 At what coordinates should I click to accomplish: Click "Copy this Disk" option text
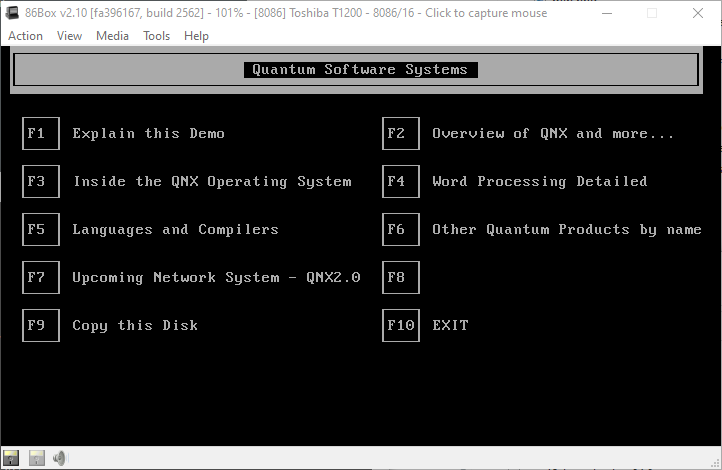(x=135, y=325)
